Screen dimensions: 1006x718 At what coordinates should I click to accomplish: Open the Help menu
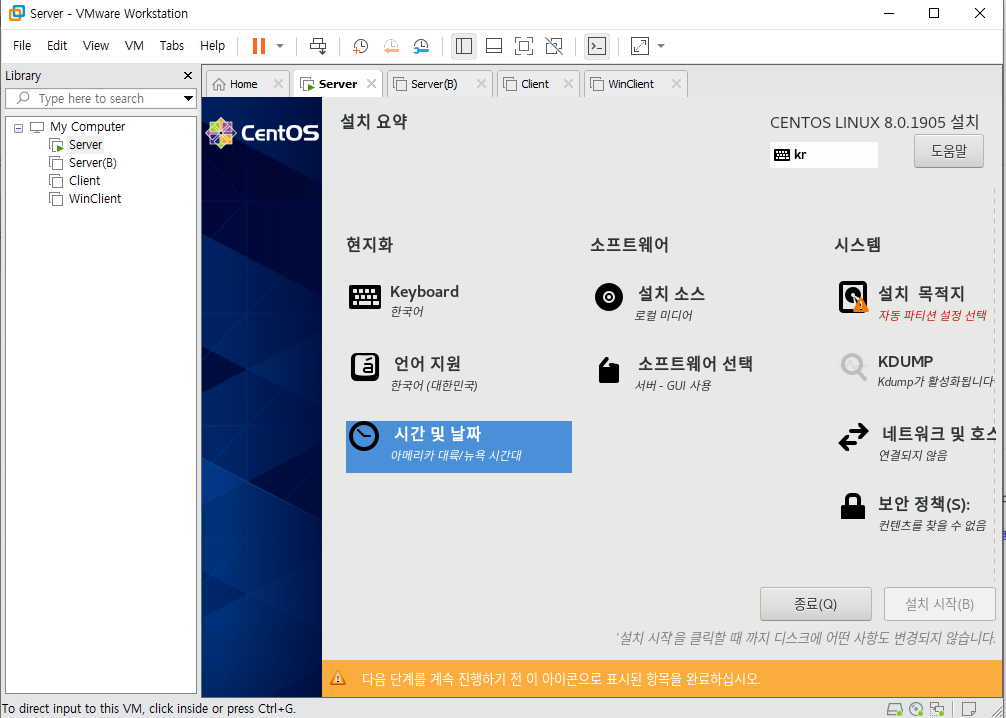(x=212, y=46)
